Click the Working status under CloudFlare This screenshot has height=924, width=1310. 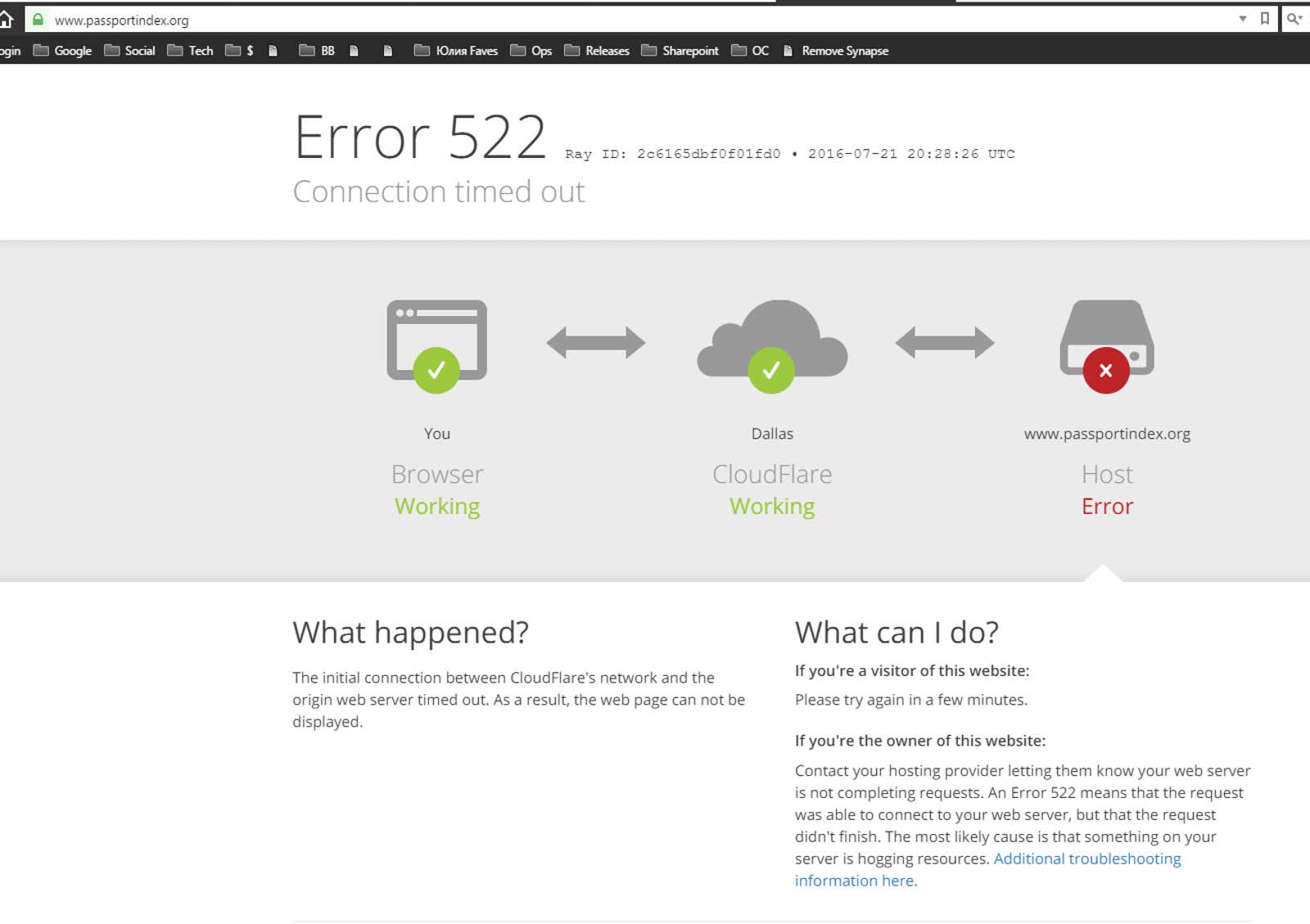coord(772,507)
